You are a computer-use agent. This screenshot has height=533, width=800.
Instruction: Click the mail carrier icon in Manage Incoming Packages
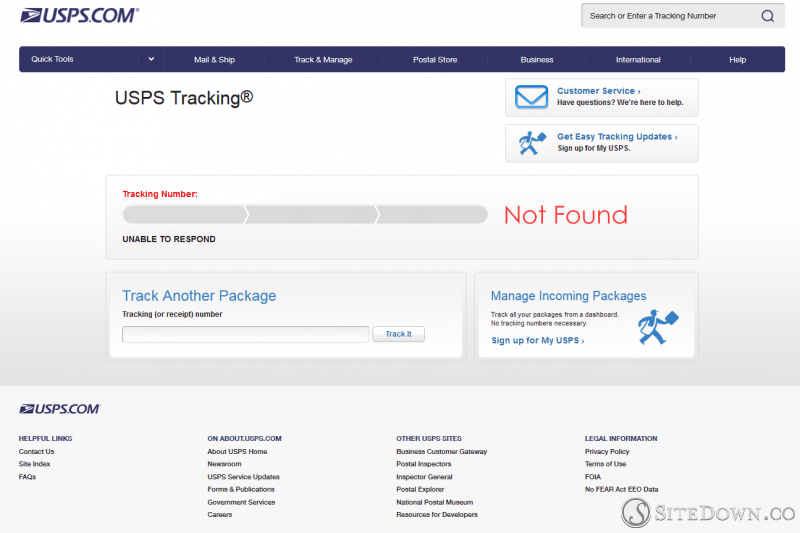(657, 327)
